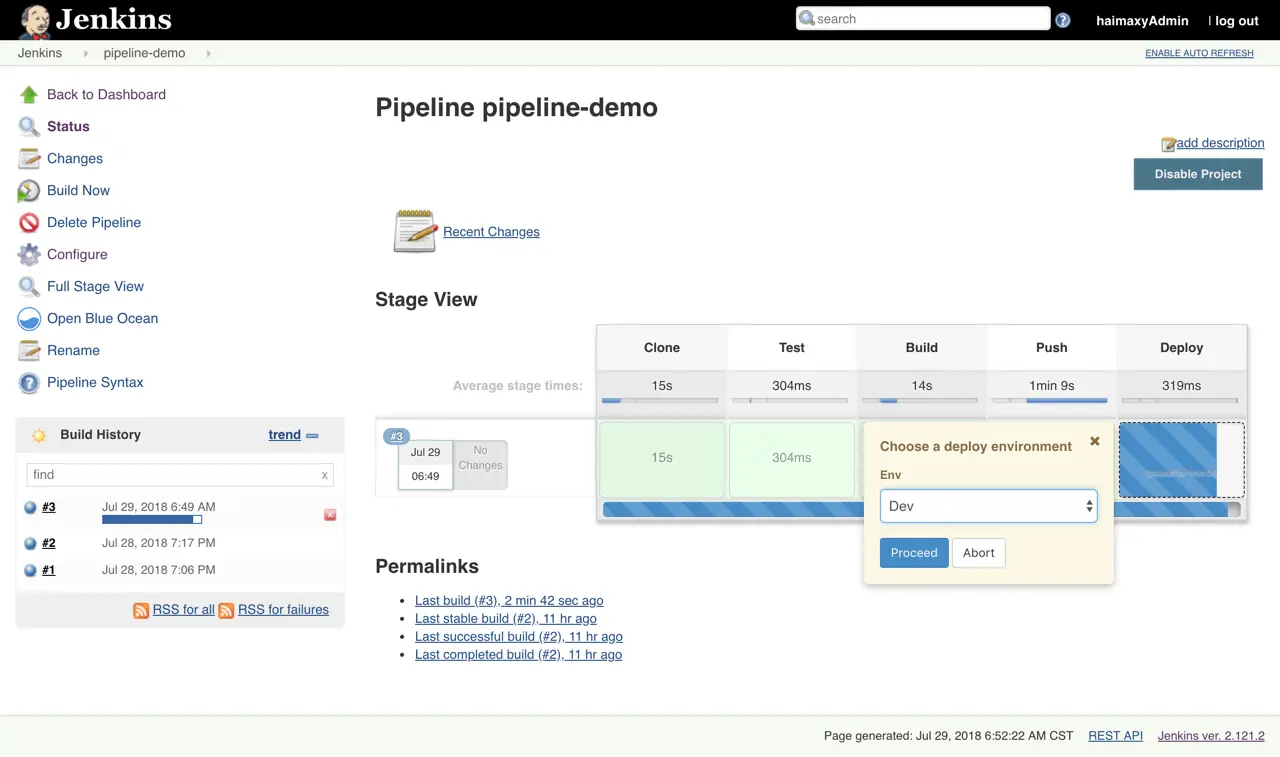Click the Full Stage View magnifier icon
The width and height of the screenshot is (1280, 757).
tap(28, 286)
